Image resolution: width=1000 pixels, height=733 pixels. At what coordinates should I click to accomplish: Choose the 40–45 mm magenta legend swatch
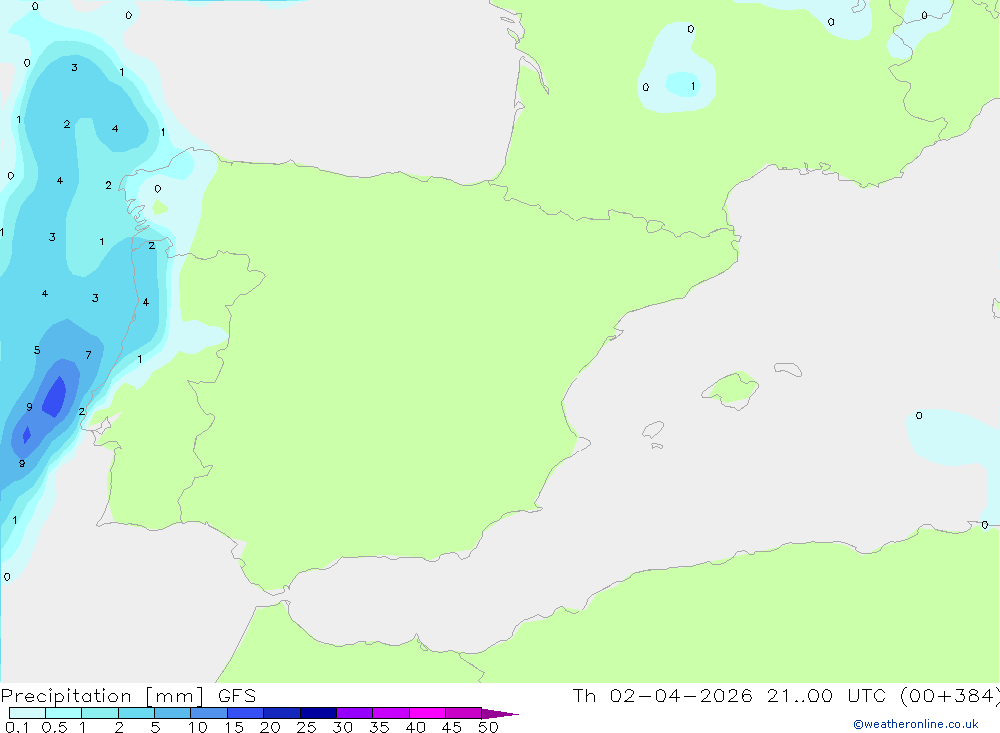pos(427,713)
